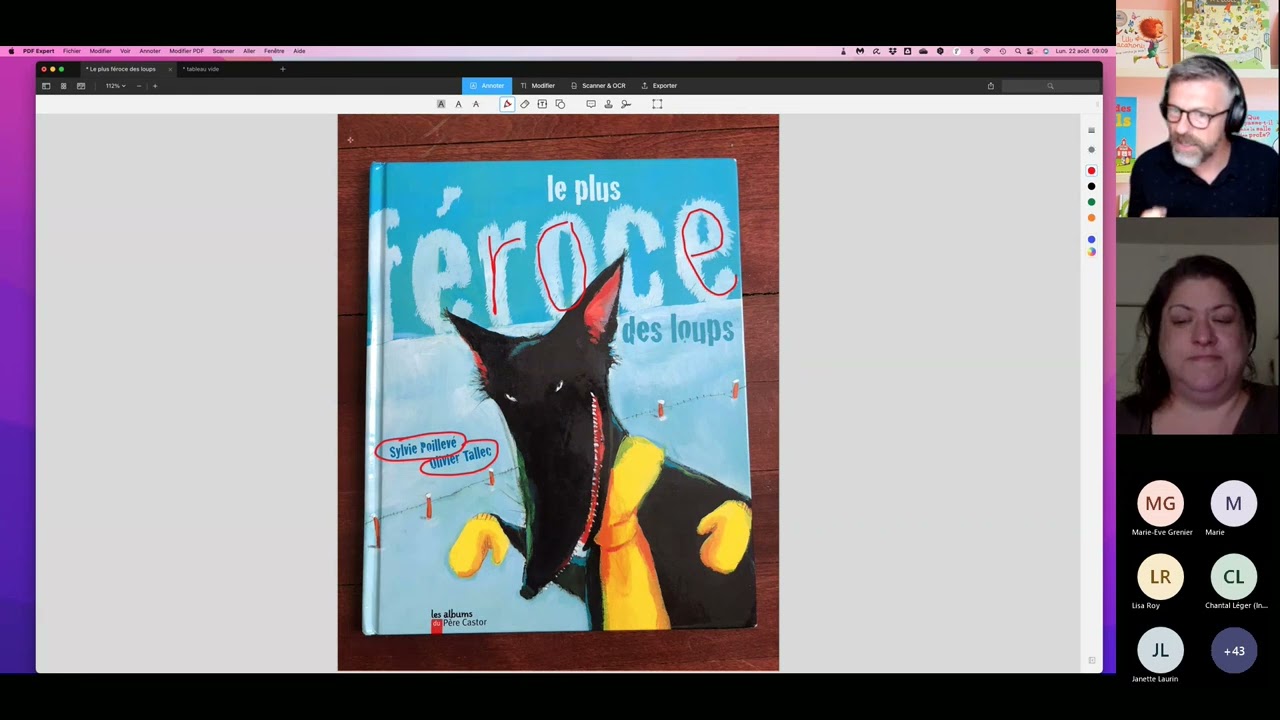Screen dimensions: 1280x720
Task: Pick the blue pen color
Action: coord(1091,240)
